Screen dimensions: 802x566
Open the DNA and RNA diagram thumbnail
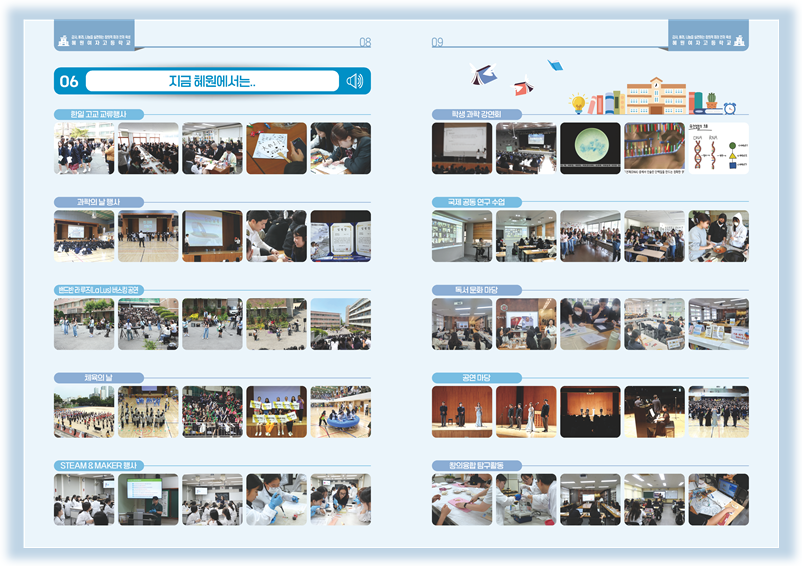(x=718, y=148)
